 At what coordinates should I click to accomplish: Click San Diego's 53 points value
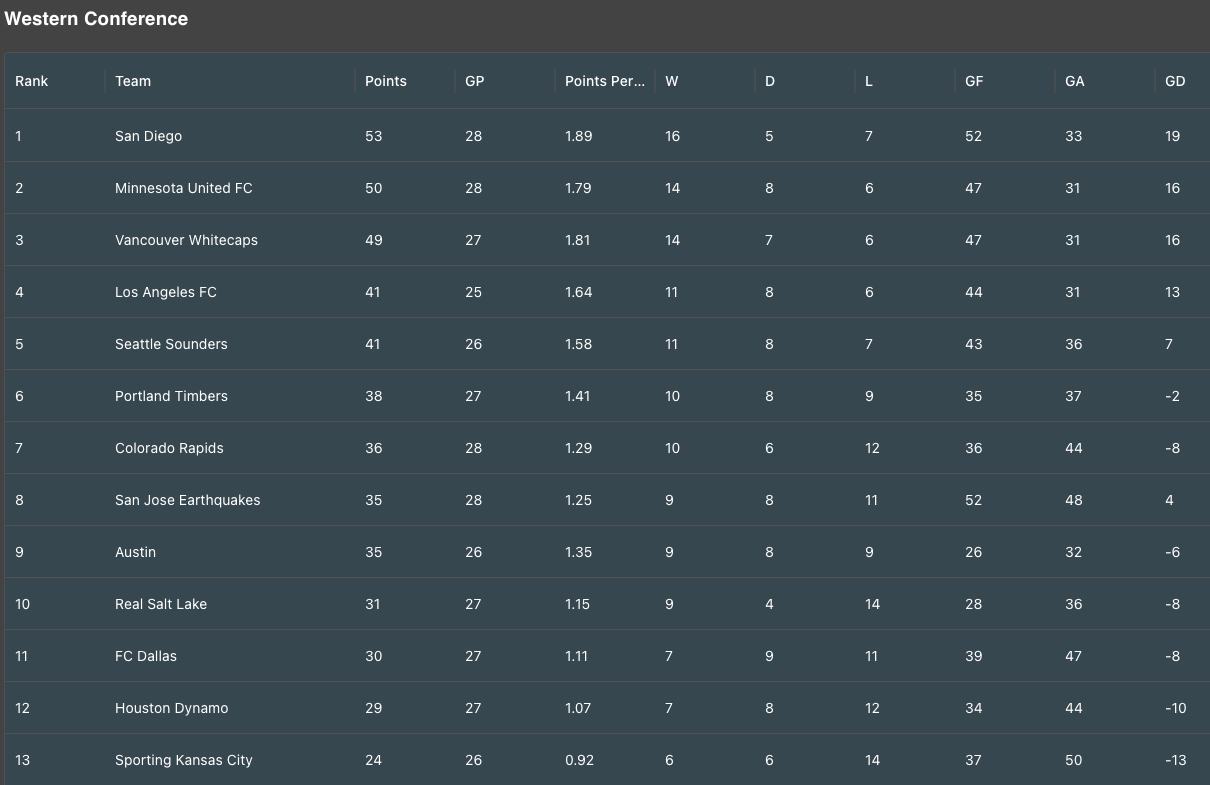coord(374,136)
